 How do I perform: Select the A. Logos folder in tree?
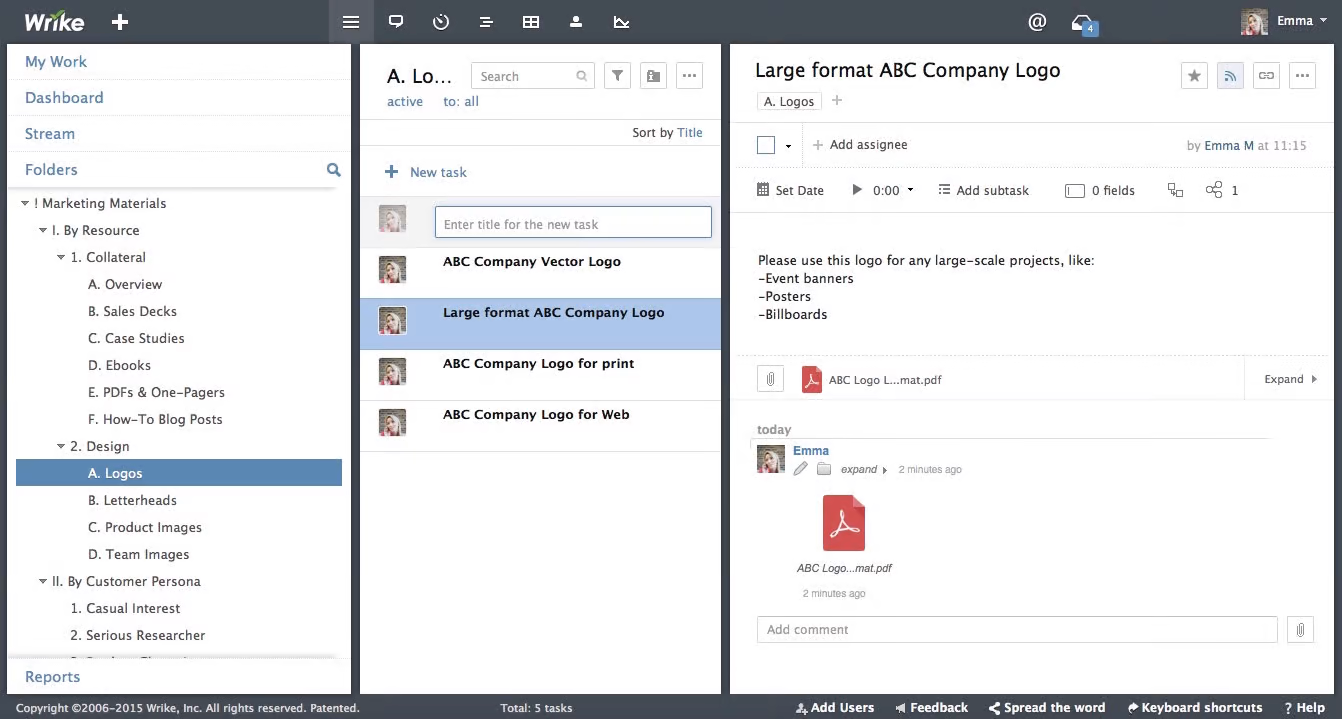click(179, 473)
